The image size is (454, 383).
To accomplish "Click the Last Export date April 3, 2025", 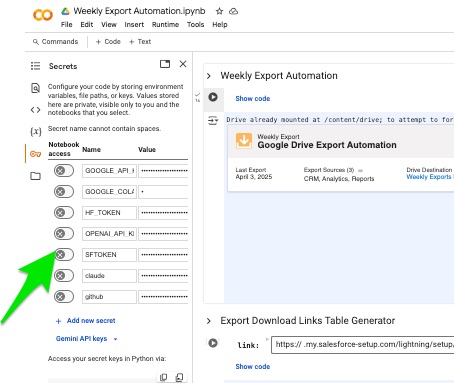I will coord(254,177).
